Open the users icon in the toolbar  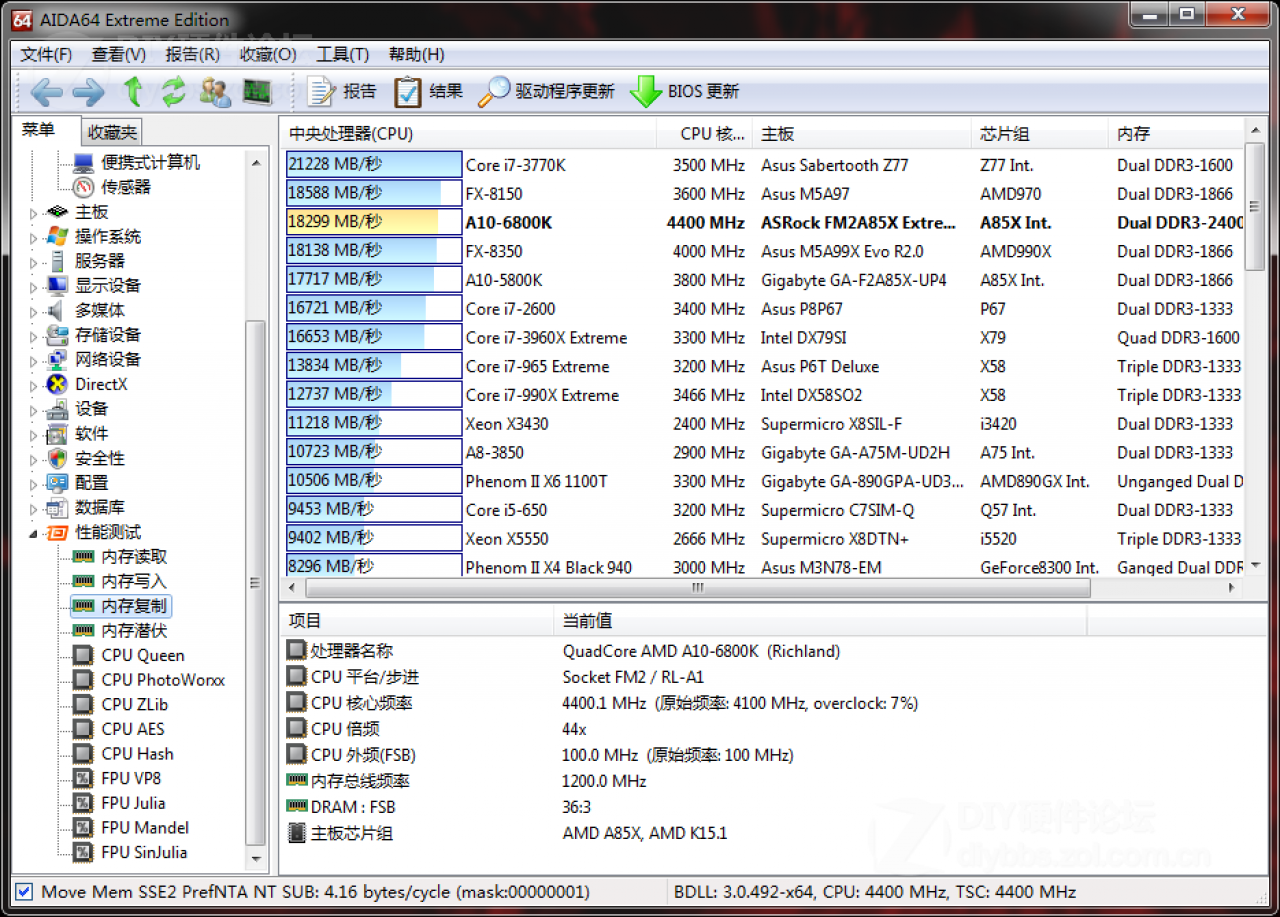(215, 92)
